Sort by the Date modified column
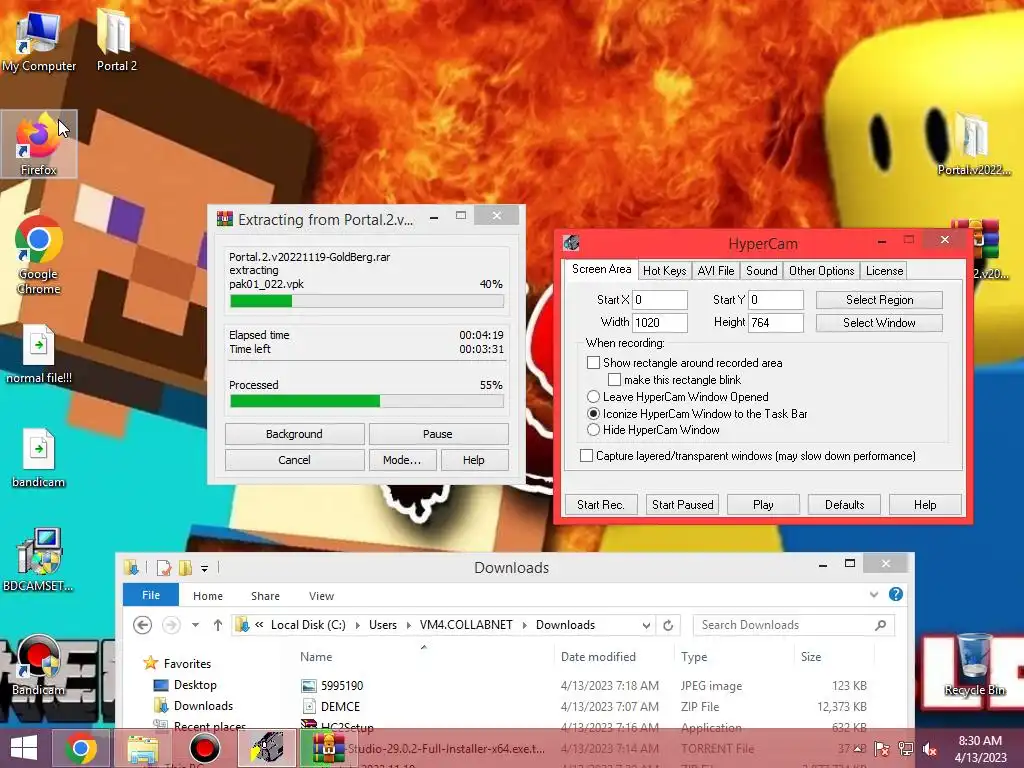The height and width of the screenshot is (768, 1024). (598, 657)
